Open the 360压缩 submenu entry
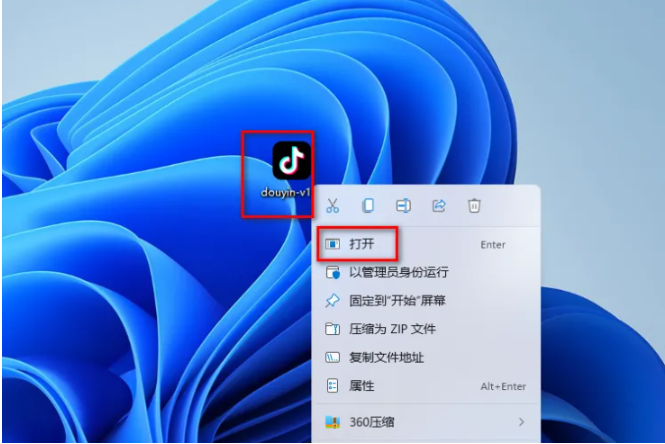 click(x=426, y=422)
